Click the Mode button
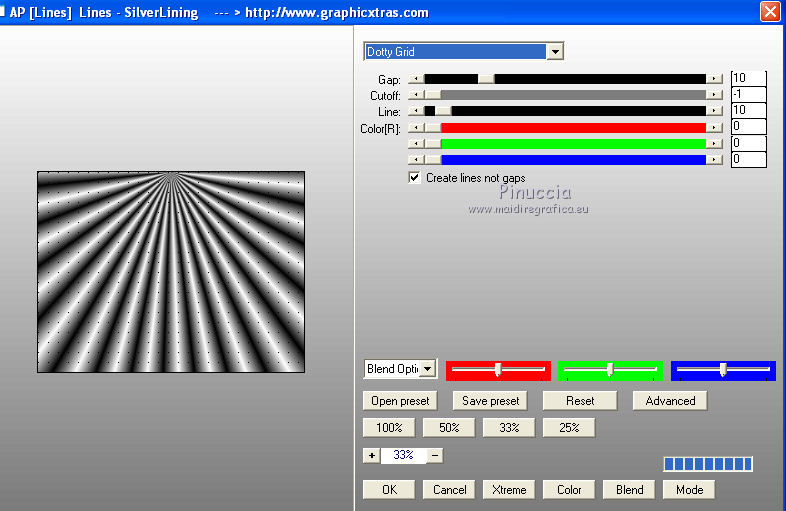 689,489
